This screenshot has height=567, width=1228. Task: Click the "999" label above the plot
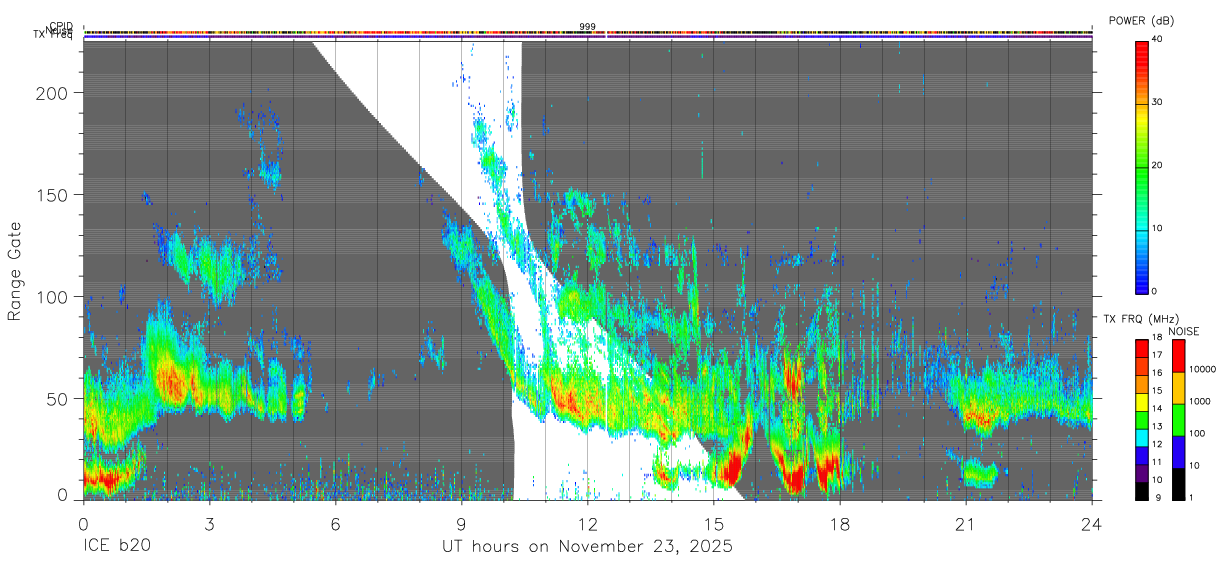(587, 27)
